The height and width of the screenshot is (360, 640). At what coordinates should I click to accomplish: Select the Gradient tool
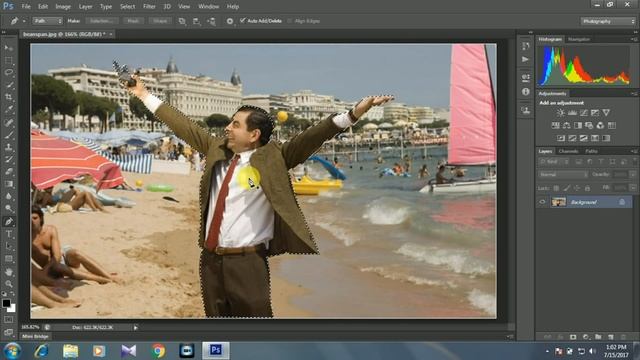(x=9, y=184)
